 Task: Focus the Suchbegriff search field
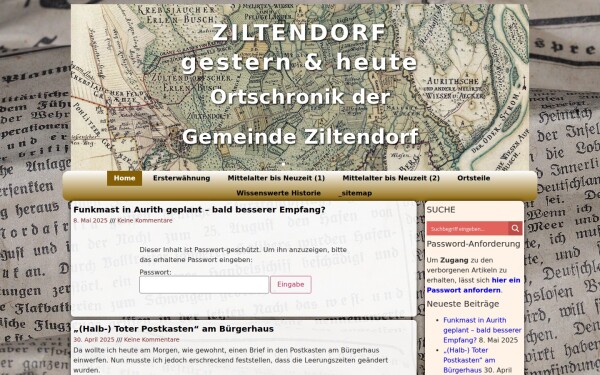point(468,228)
